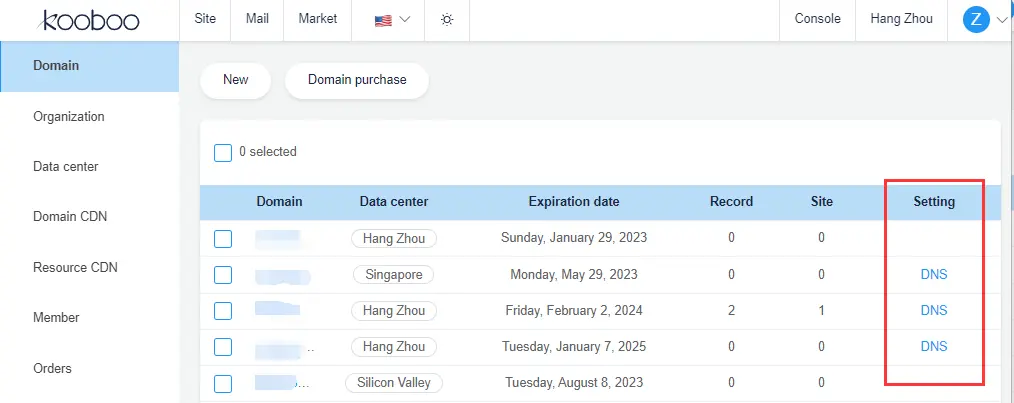The width and height of the screenshot is (1014, 403).
Task: Open DNS settings for the Singapore domain
Action: coord(933,274)
